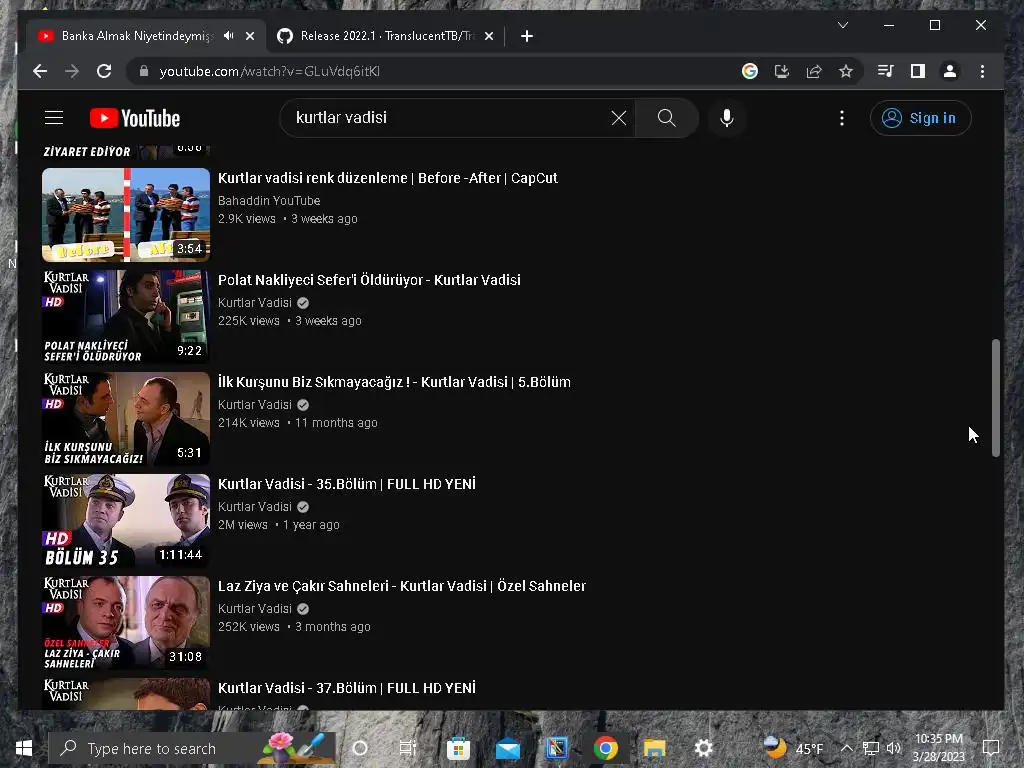Click the Sign in button
Screen dimensions: 1024x768
920,118
